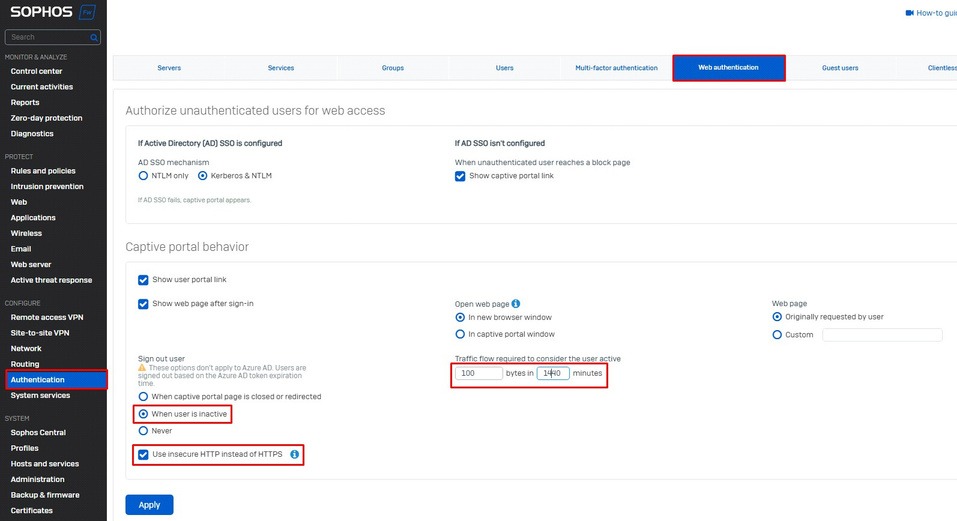Click the Custom web page URL field
The width and height of the screenshot is (957, 521).
point(882,335)
